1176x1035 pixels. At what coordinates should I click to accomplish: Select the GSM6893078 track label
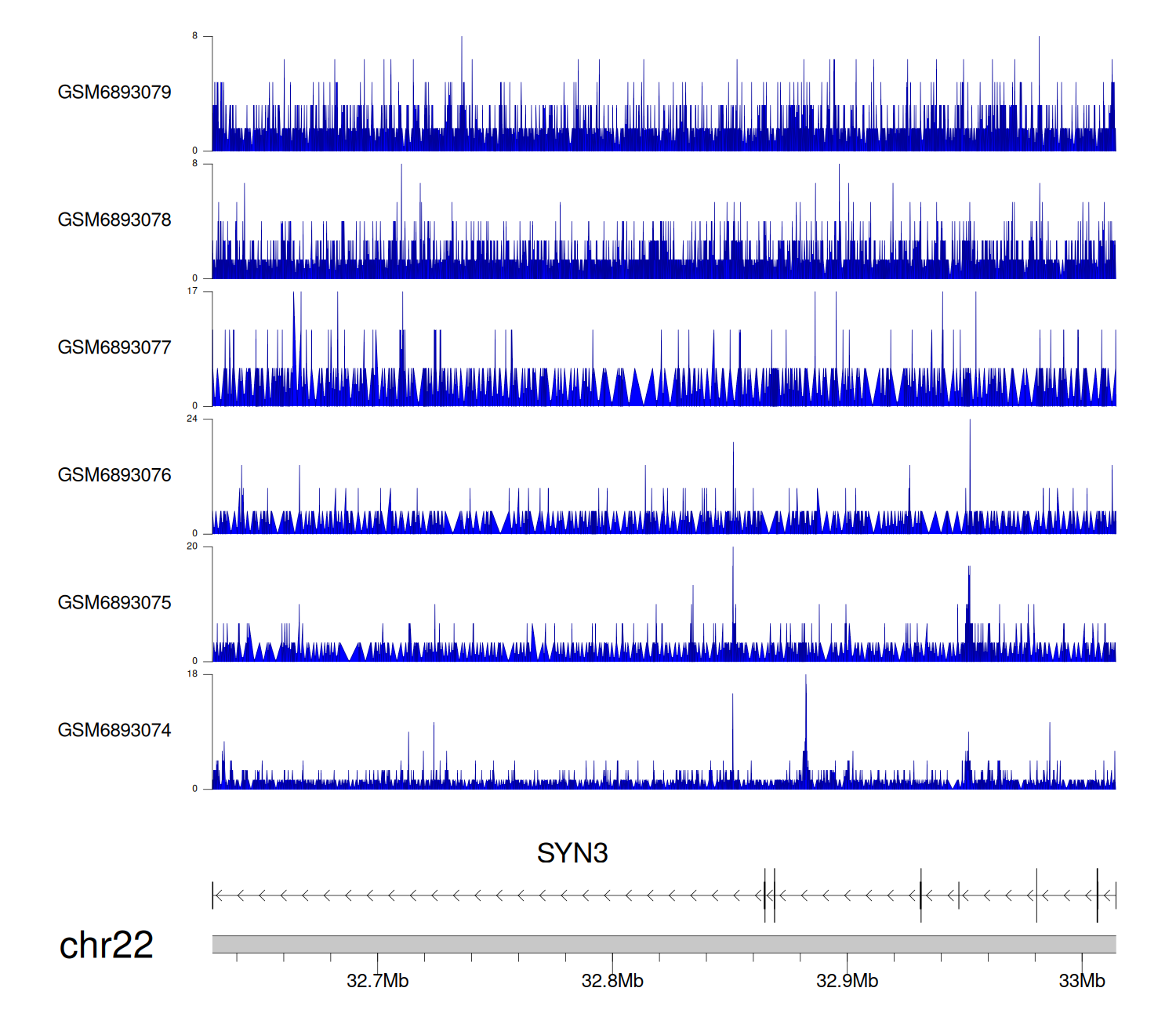pyautogui.click(x=114, y=220)
